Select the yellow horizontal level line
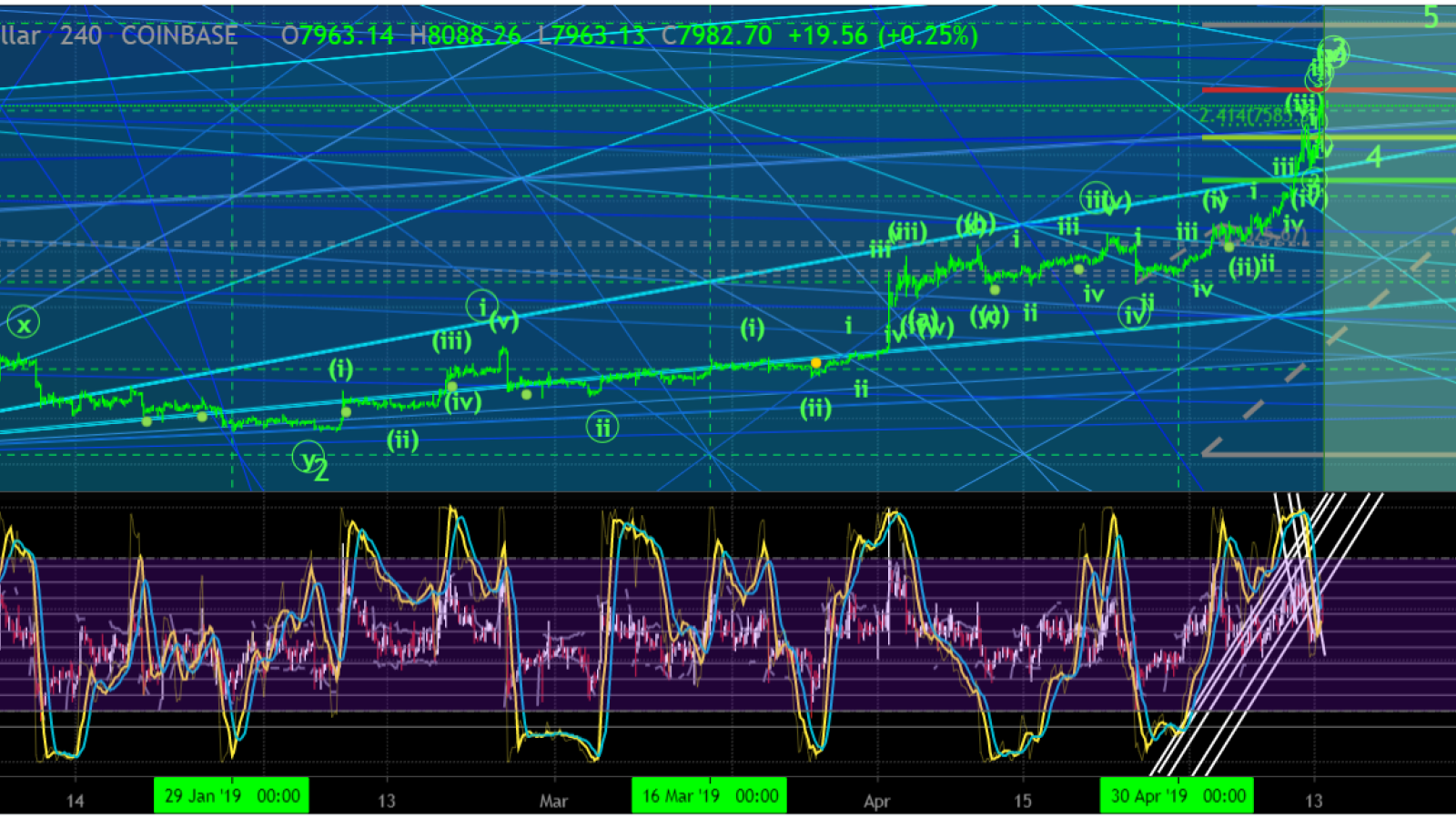 (x=1329, y=137)
